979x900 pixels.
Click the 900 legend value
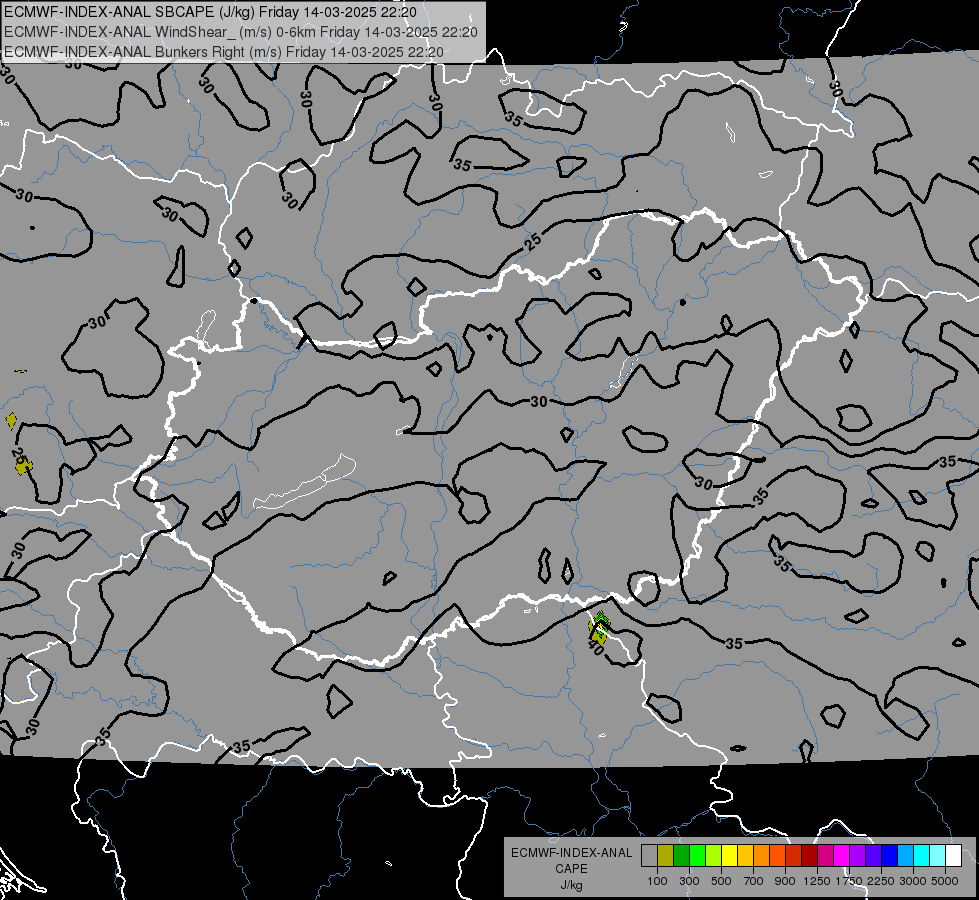click(x=785, y=881)
